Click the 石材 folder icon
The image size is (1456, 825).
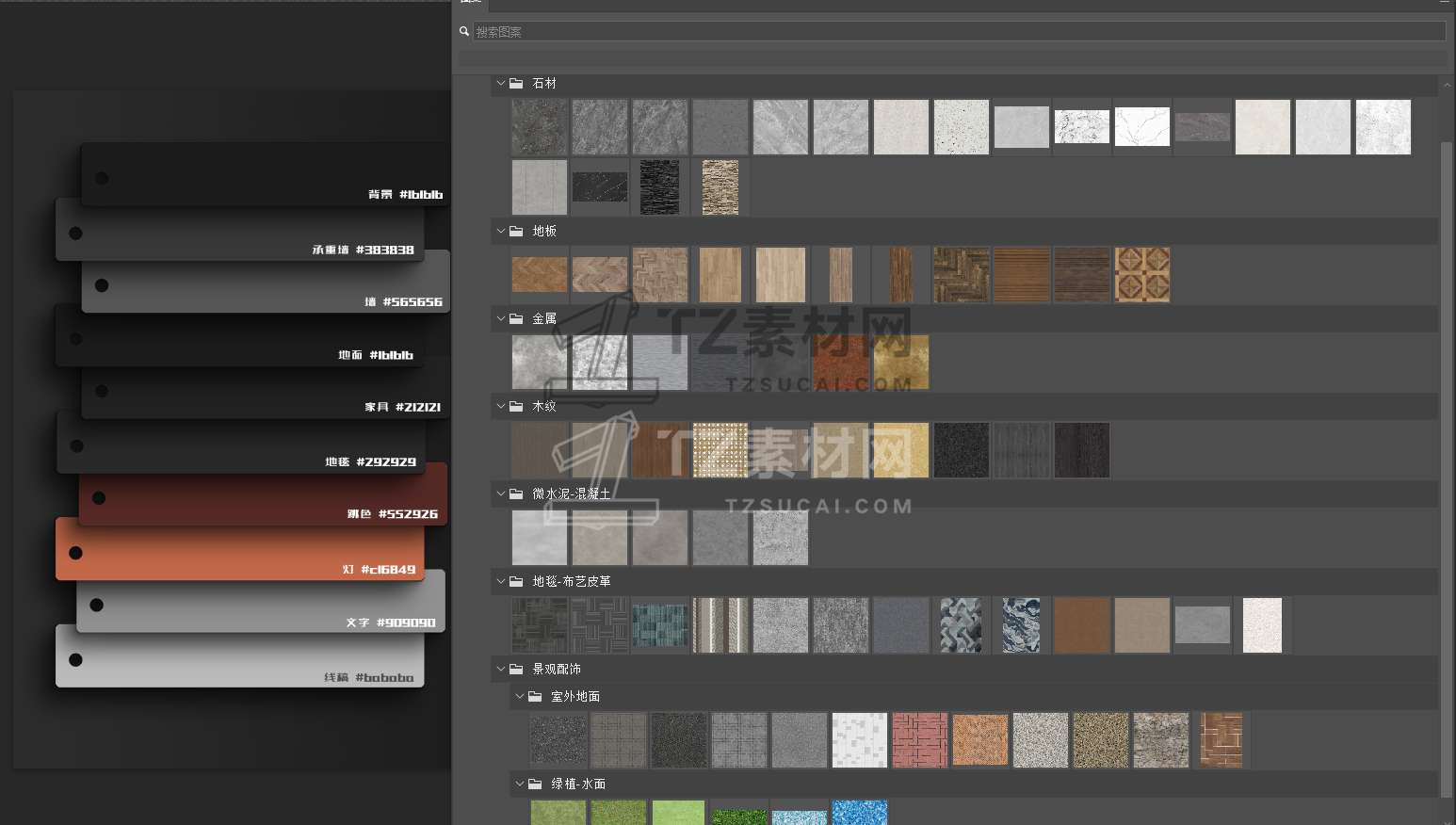pos(516,83)
